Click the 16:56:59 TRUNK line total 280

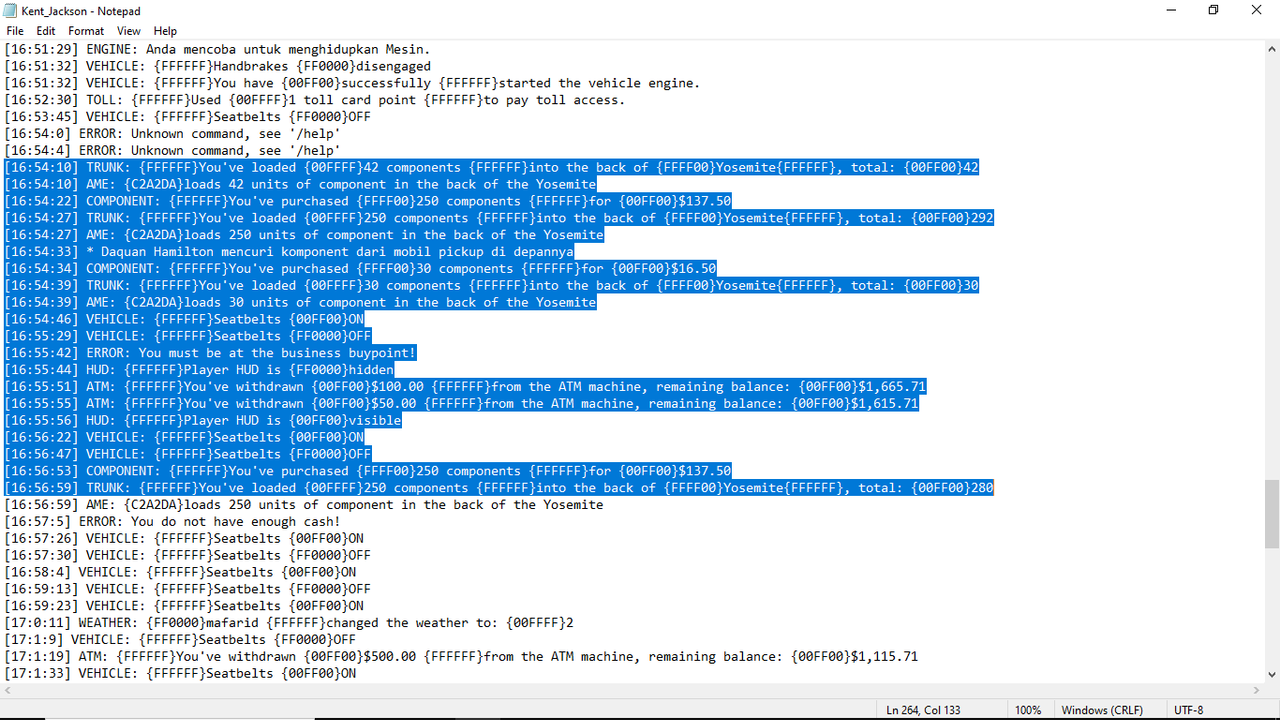[499, 488]
